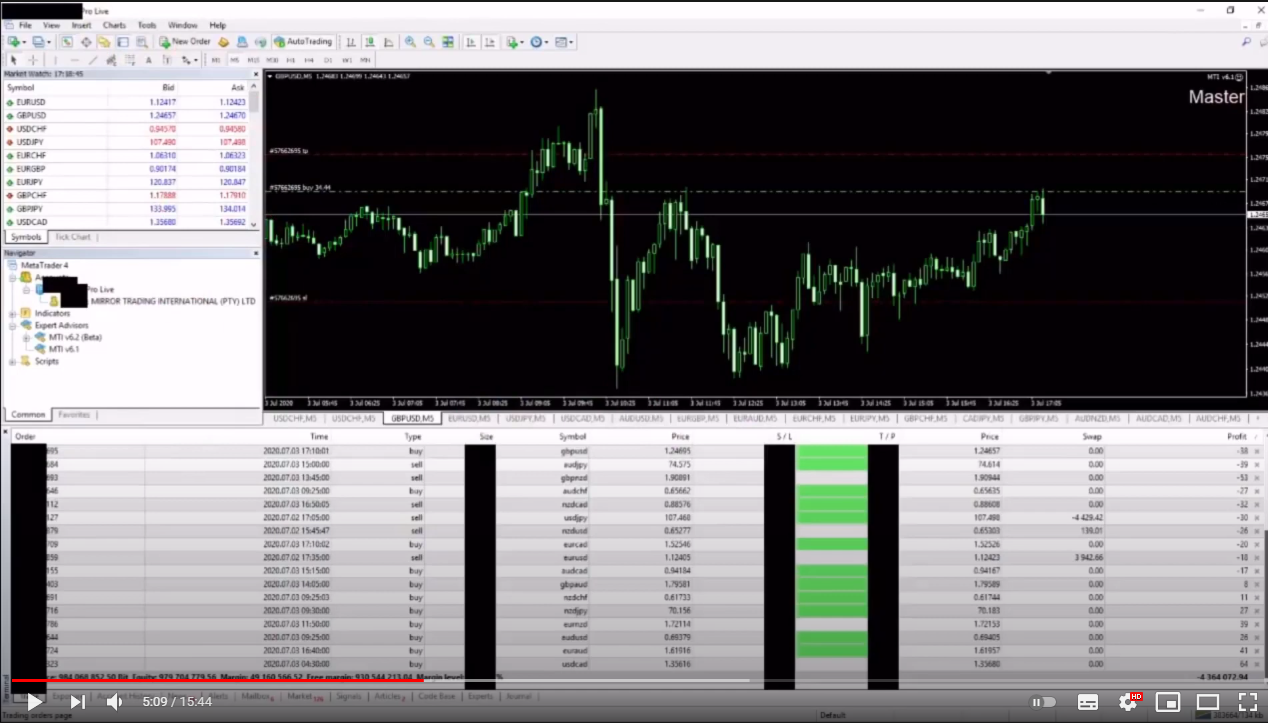Open the Charts menu
The height and width of the screenshot is (723, 1268).
point(114,25)
